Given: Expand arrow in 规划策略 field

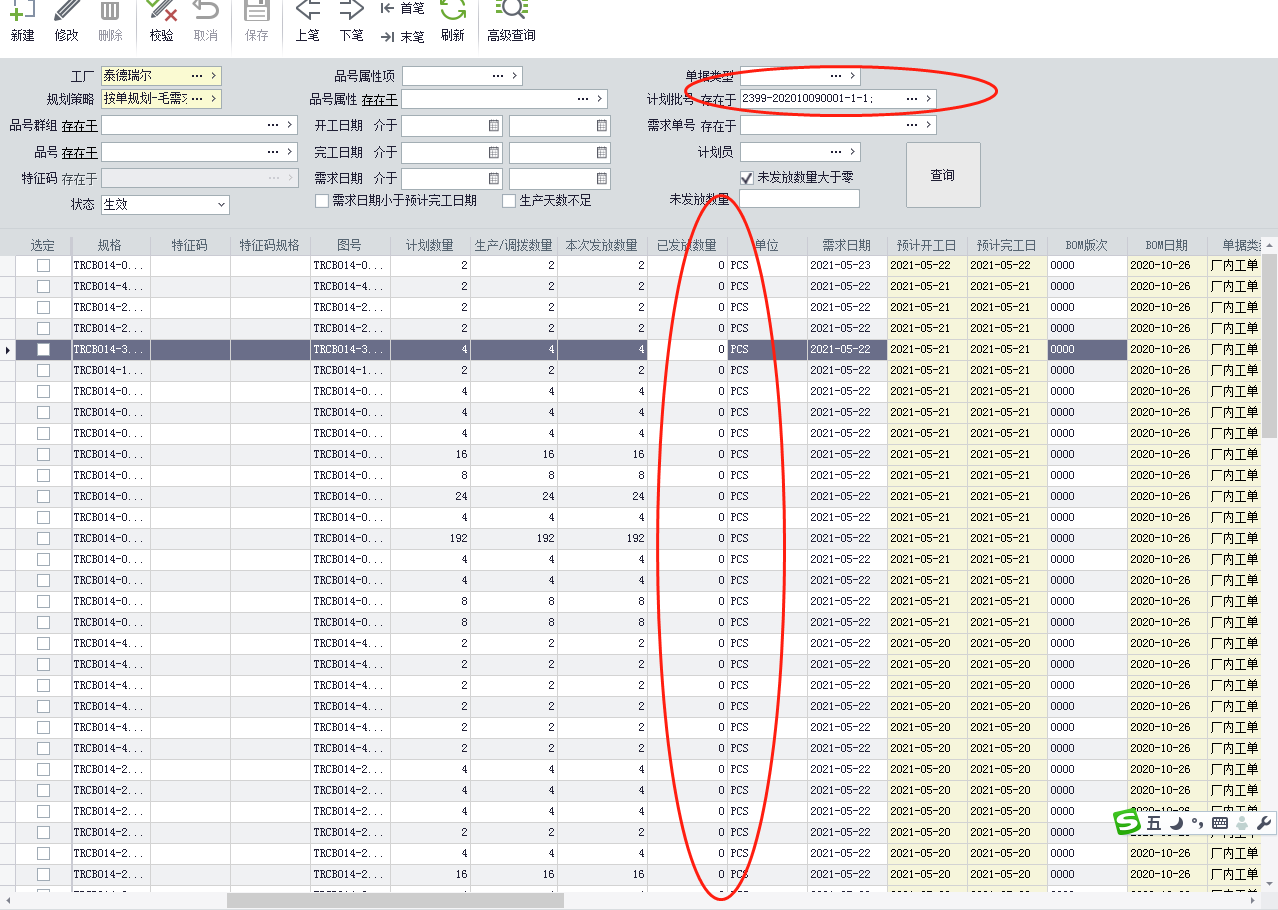Looking at the screenshot, I should pos(213,99).
